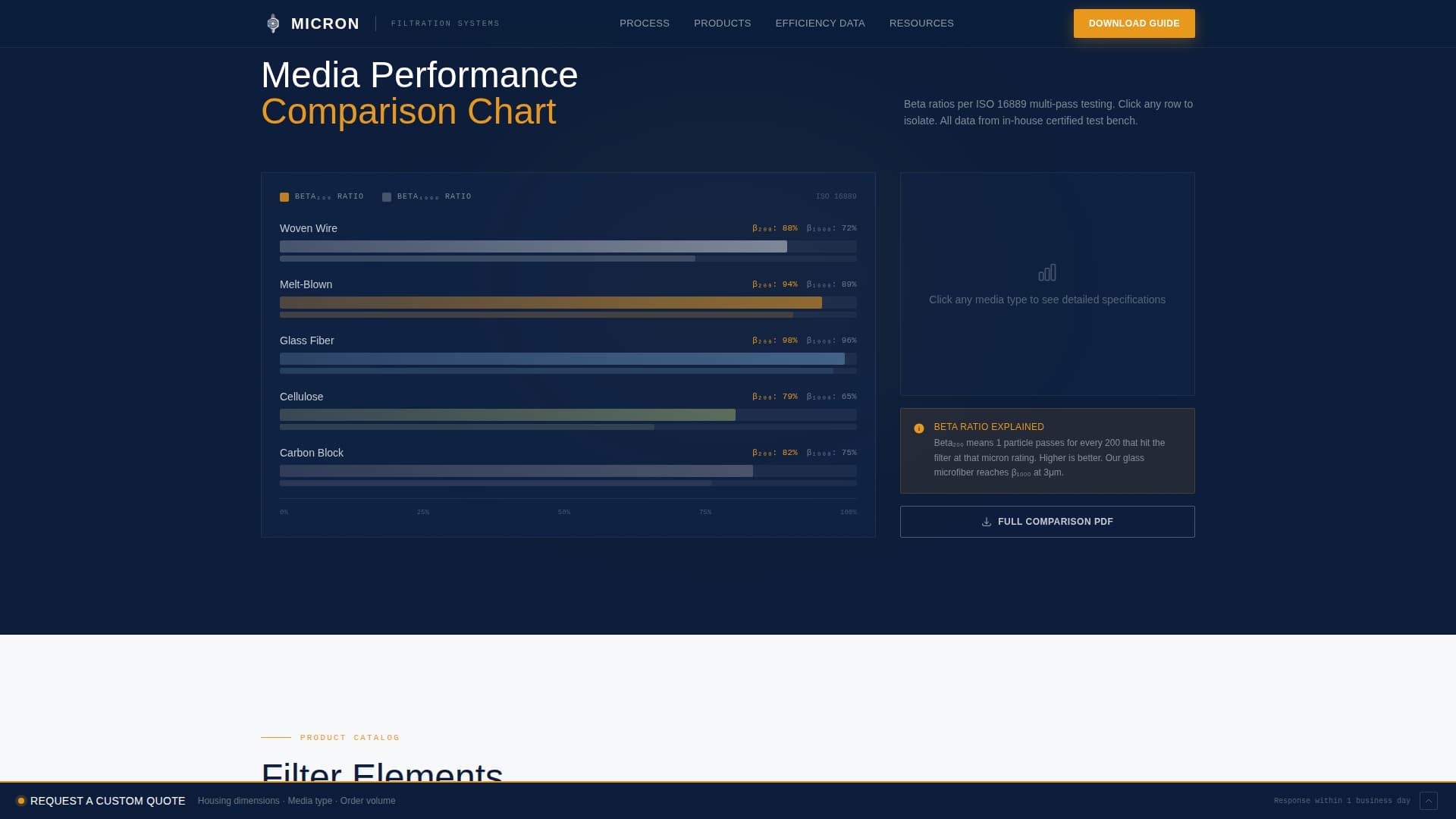Click the bar chart placeholder icon
Screen dimensions: 1456x819
tap(1047, 272)
